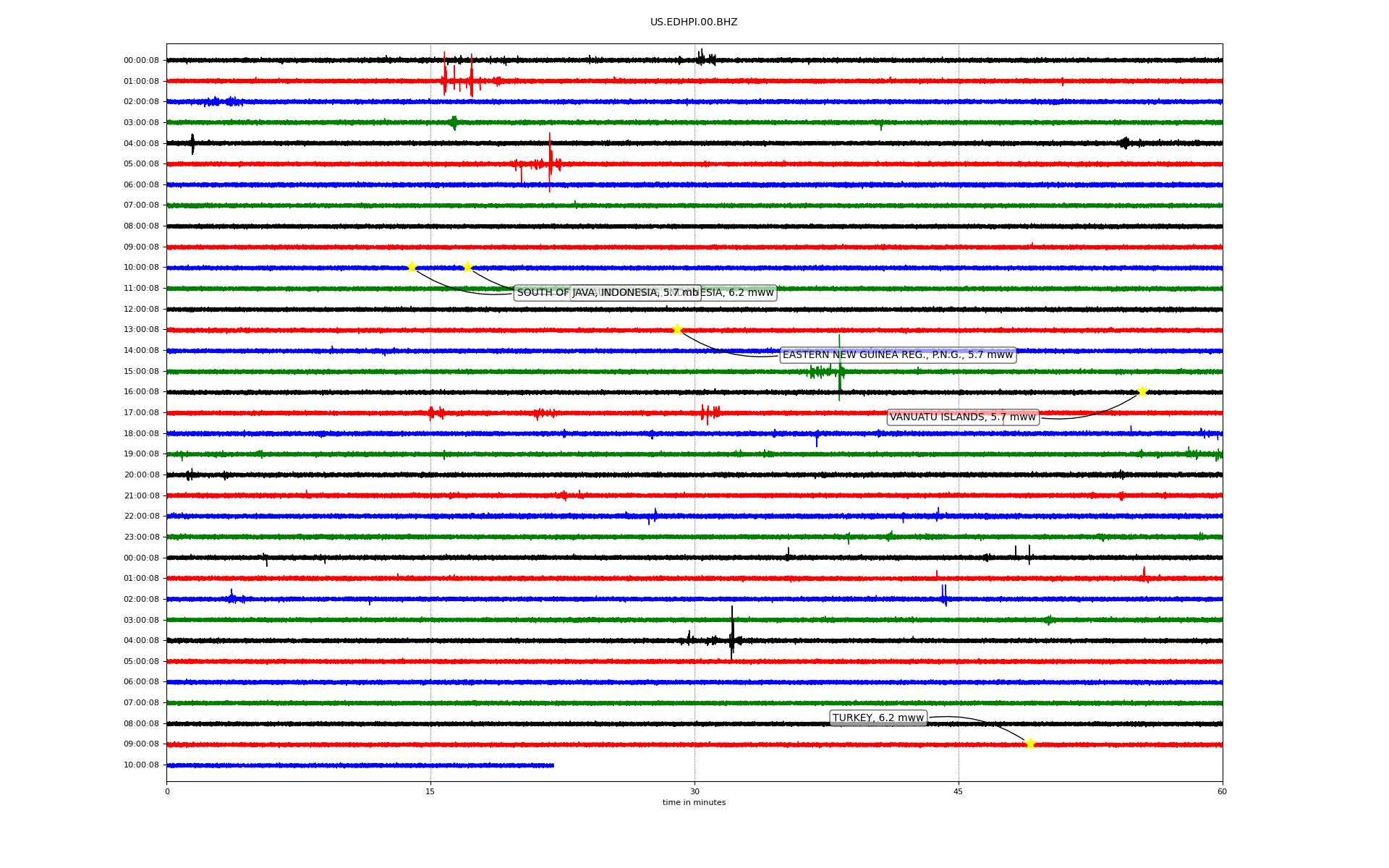Click the x-axis tick label 60

coord(1222,791)
